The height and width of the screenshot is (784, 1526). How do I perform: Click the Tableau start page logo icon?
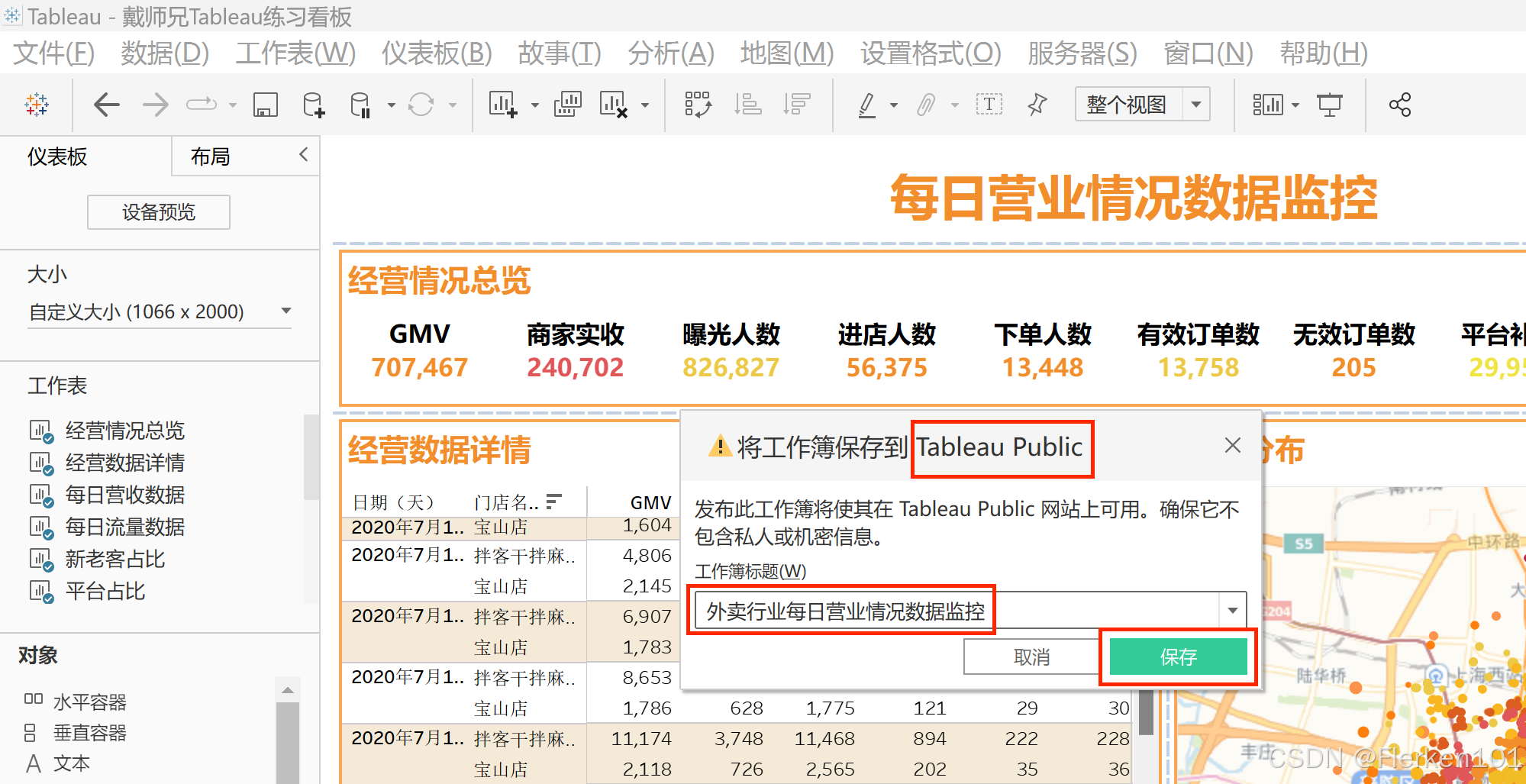coord(37,105)
